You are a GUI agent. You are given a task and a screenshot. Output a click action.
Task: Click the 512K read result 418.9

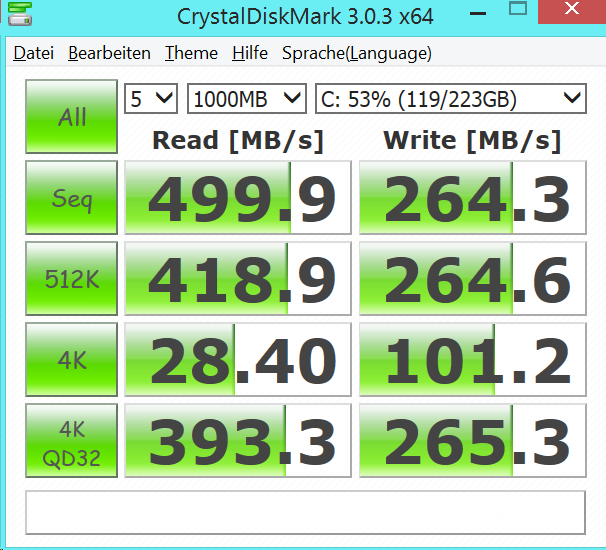[x=238, y=278]
